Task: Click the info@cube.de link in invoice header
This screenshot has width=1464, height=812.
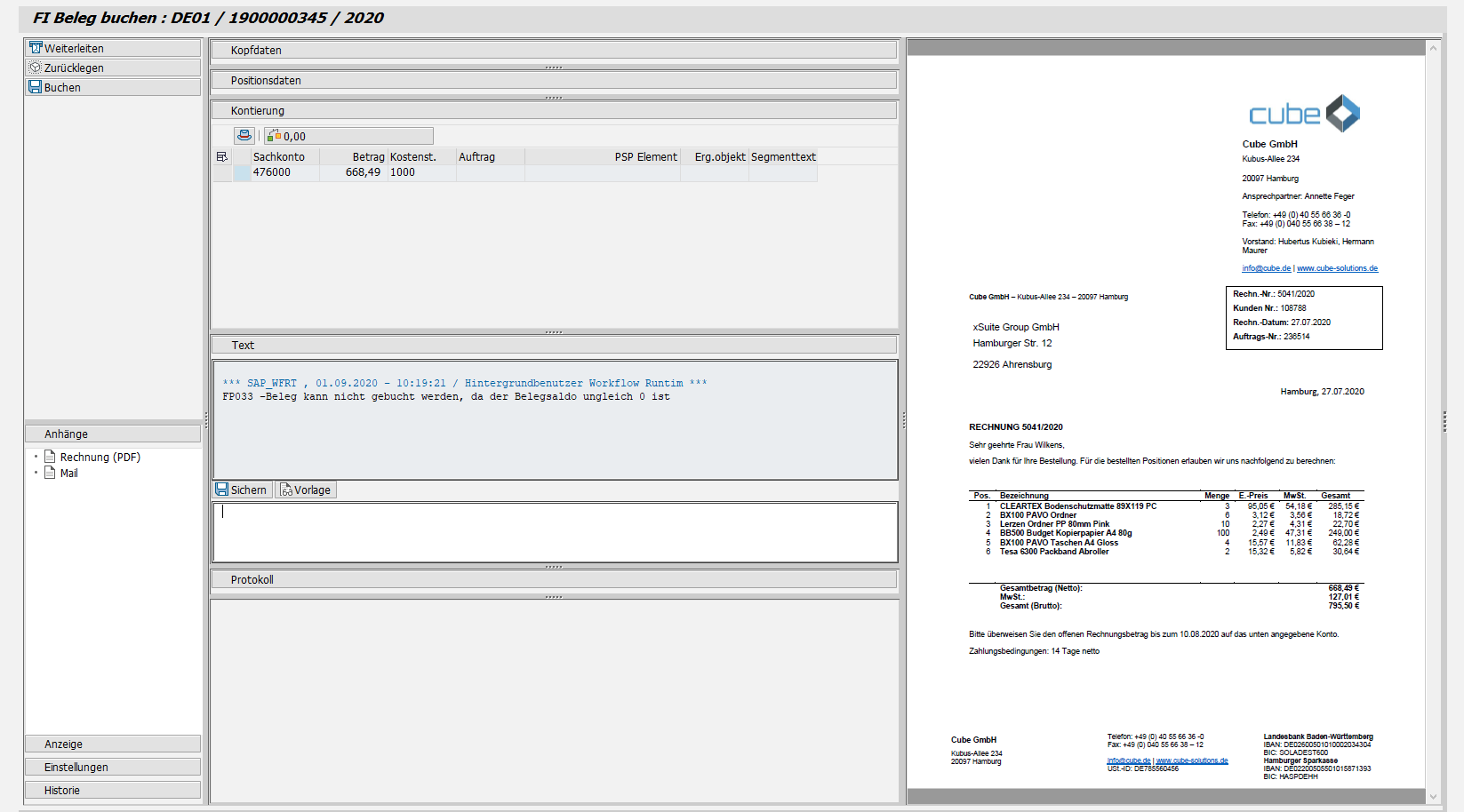Action: point(1266,268)
